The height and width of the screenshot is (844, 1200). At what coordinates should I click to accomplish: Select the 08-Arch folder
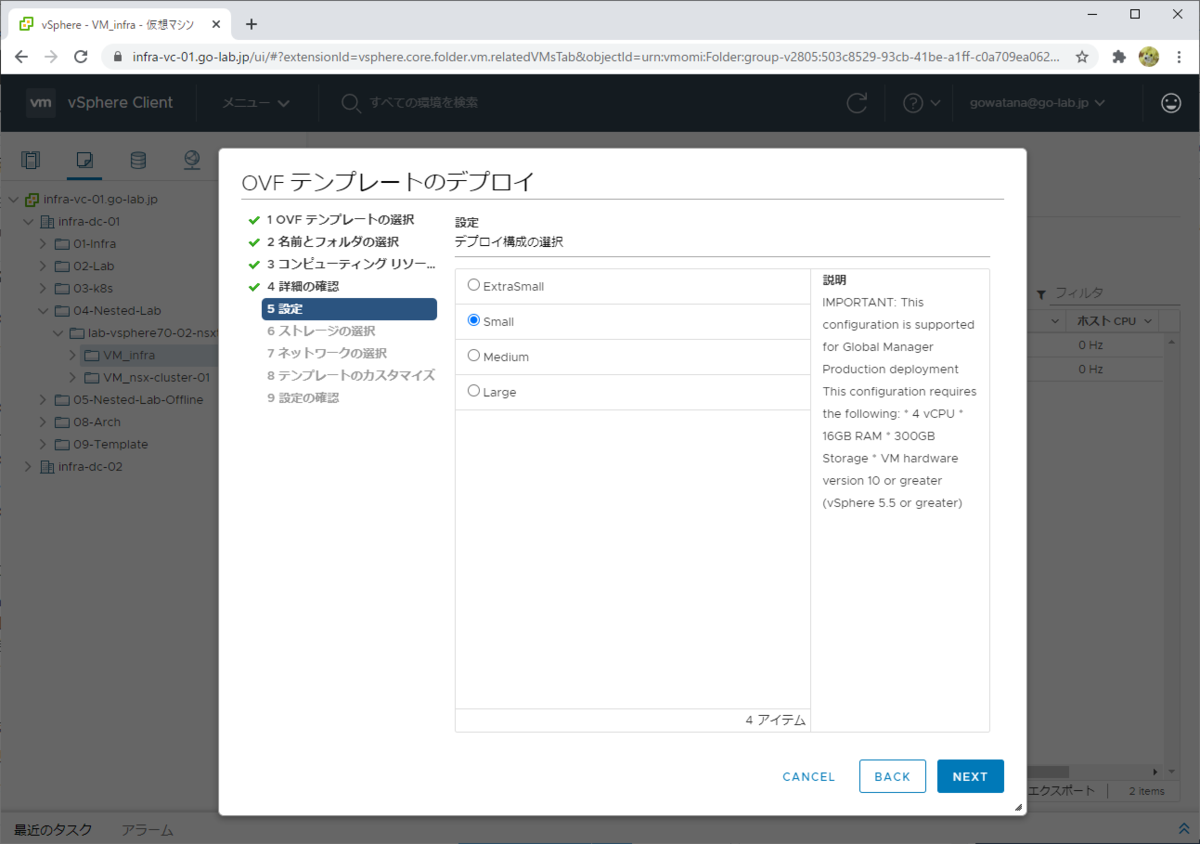tap(97, 422)
